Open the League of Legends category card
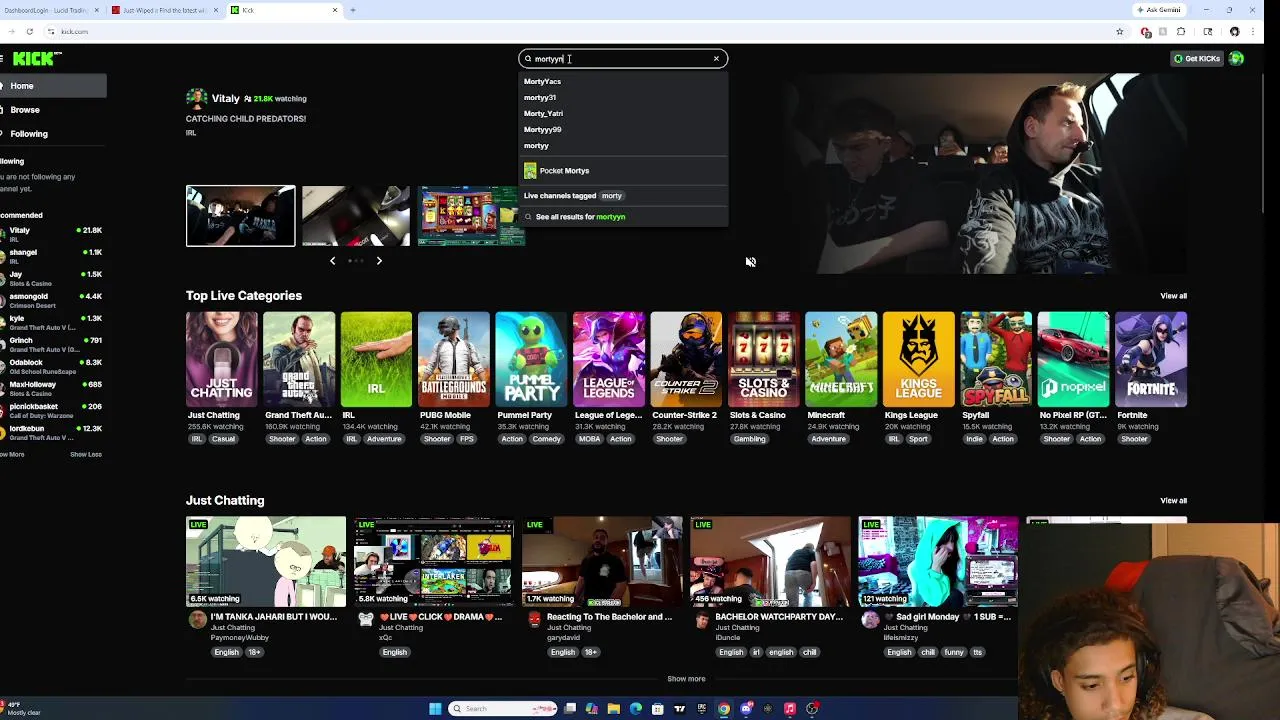Screen dimensions: 1280x720 click(609, 360)
